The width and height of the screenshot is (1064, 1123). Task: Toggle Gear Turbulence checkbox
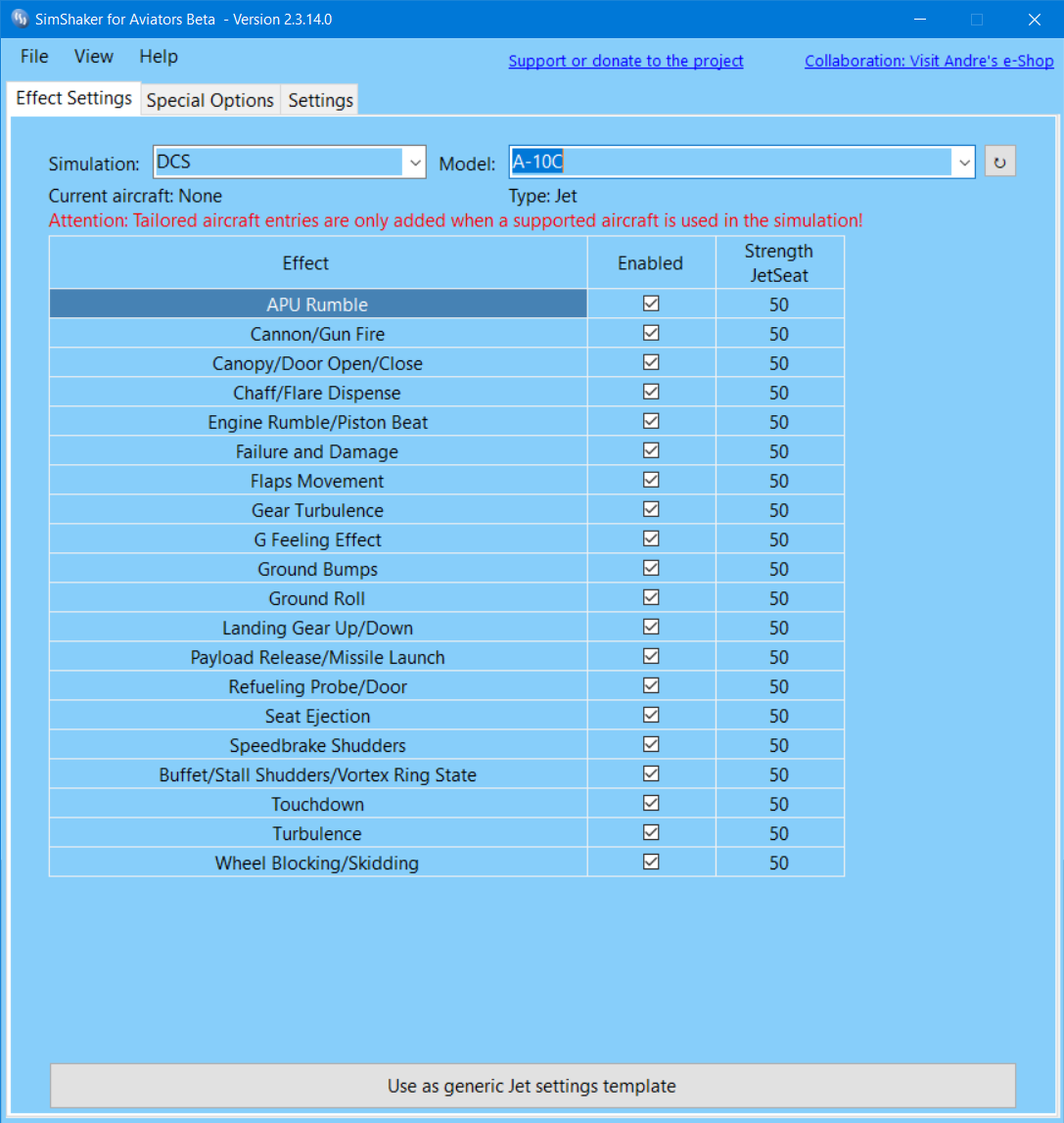pos(651,509)
